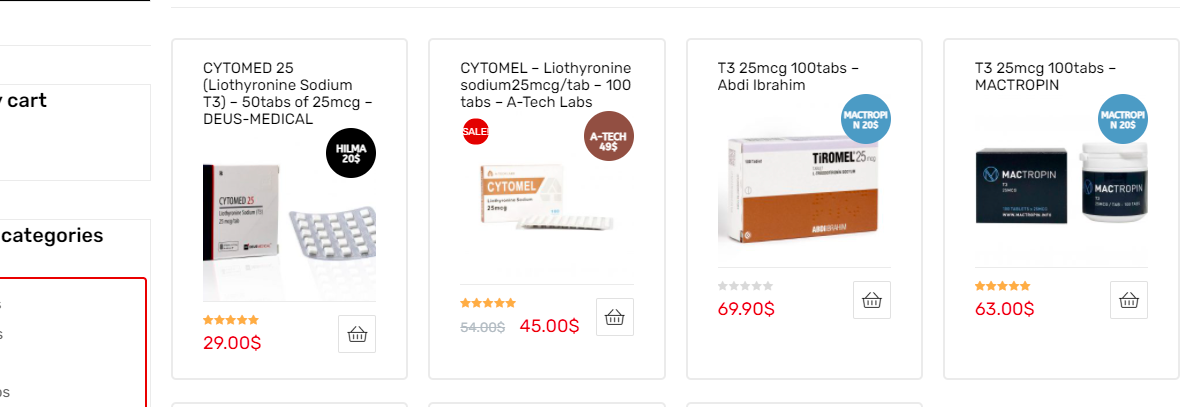Add CYTOMEL A-Tech Labs to cart
The width and height of the screenshot is (1196, 407).
point(614,317)
